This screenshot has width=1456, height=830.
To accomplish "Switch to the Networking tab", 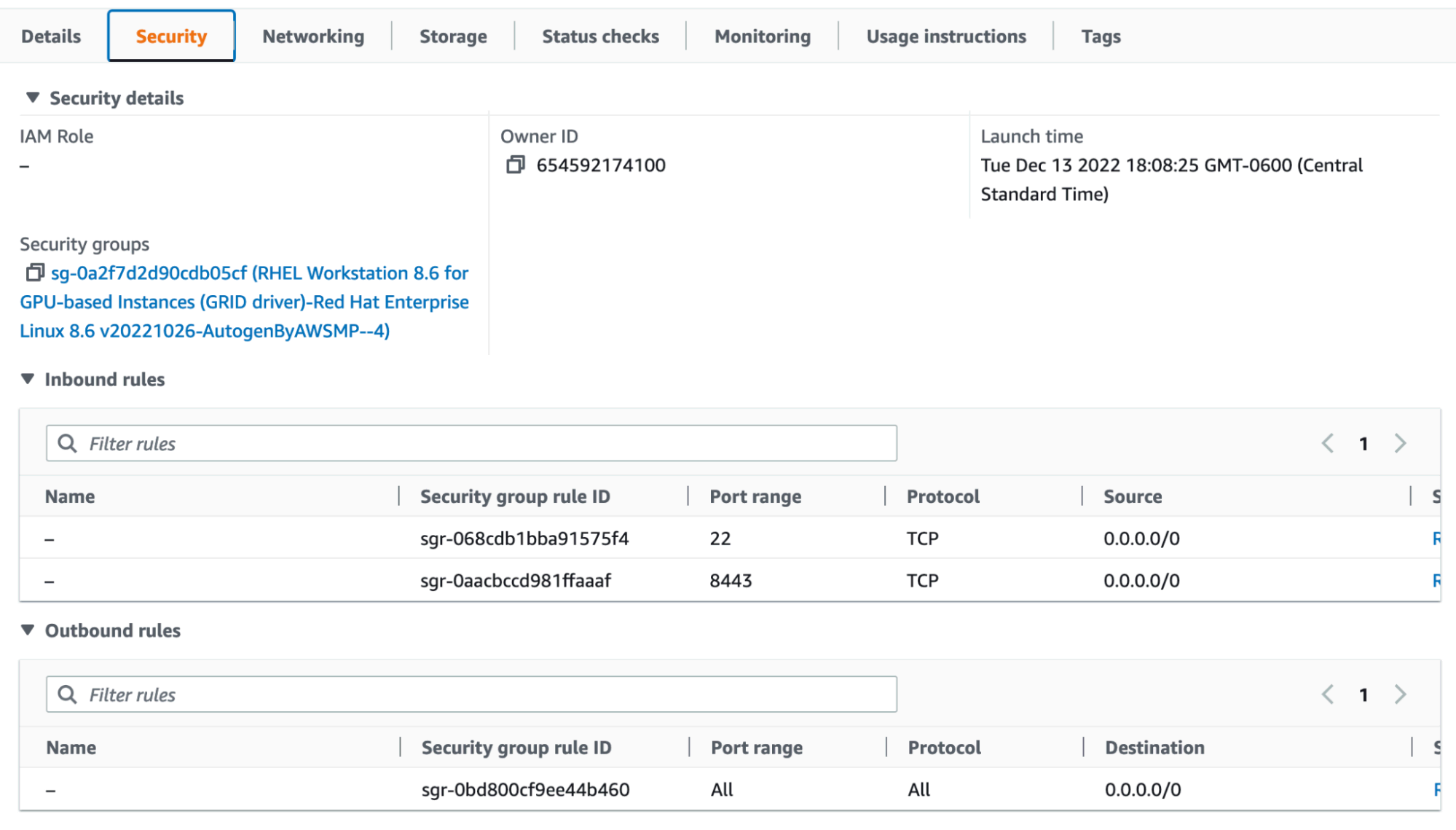I will 313,36.
